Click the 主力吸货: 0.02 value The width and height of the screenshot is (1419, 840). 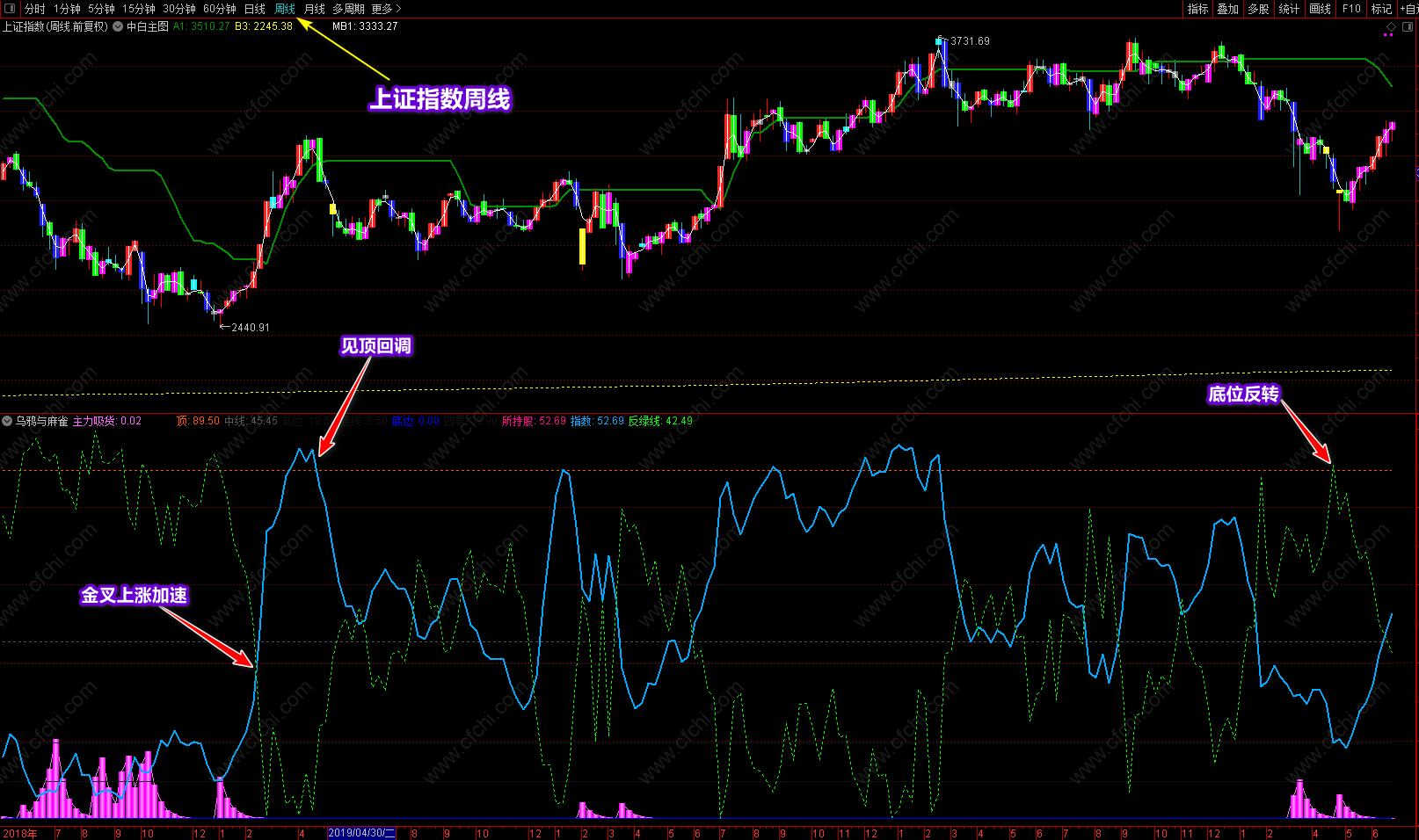click(106, 421)
